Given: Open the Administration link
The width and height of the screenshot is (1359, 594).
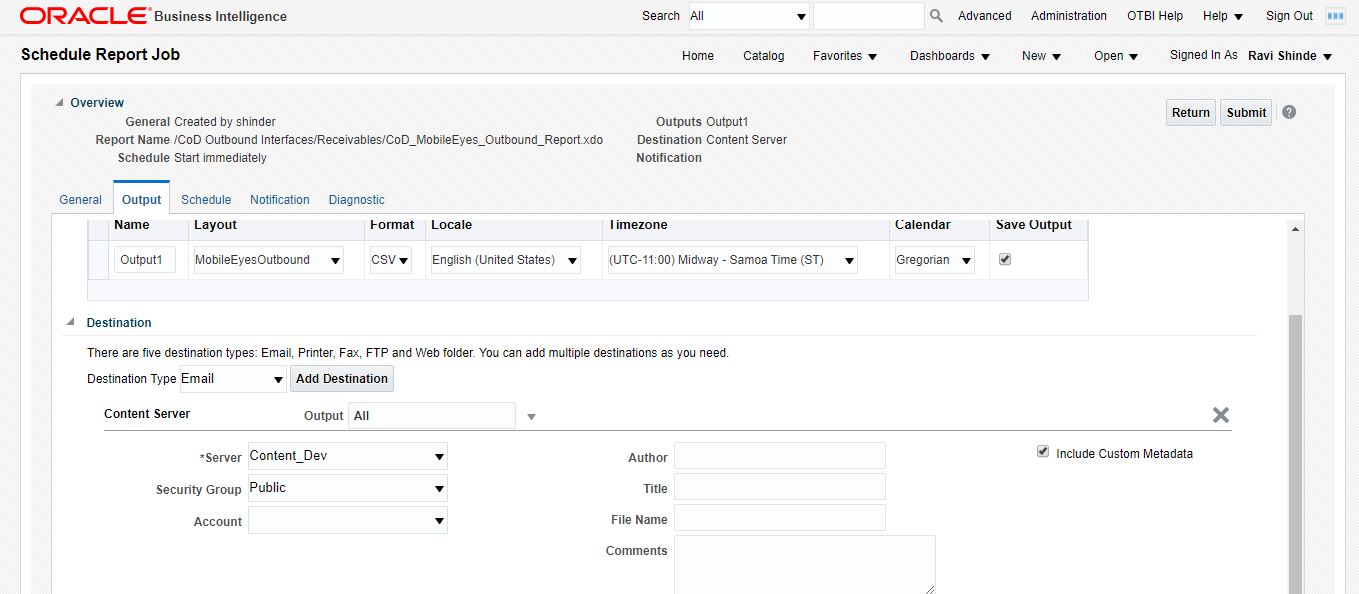Looking at the screenshot, I should [x=1069, y=16].
